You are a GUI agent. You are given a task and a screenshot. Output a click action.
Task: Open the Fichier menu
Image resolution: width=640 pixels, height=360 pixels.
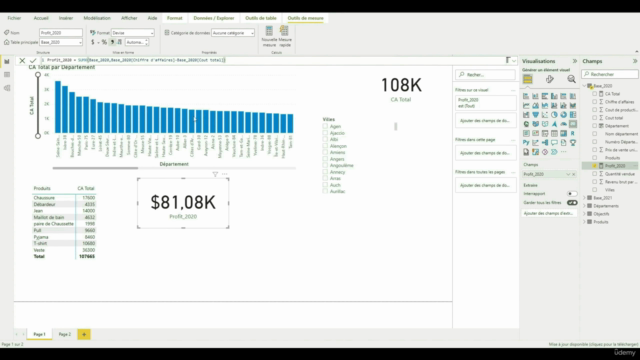click(14, 18)
